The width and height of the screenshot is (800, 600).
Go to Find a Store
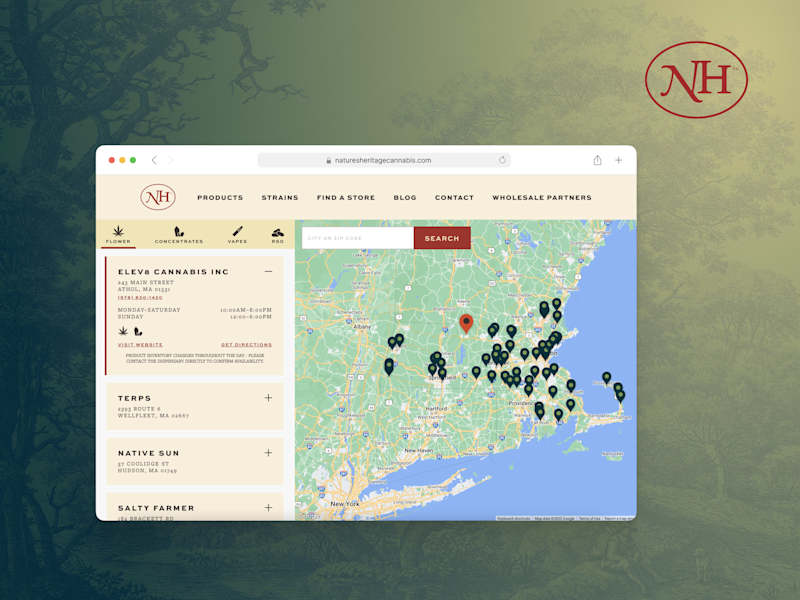click(x=346, y=197)
